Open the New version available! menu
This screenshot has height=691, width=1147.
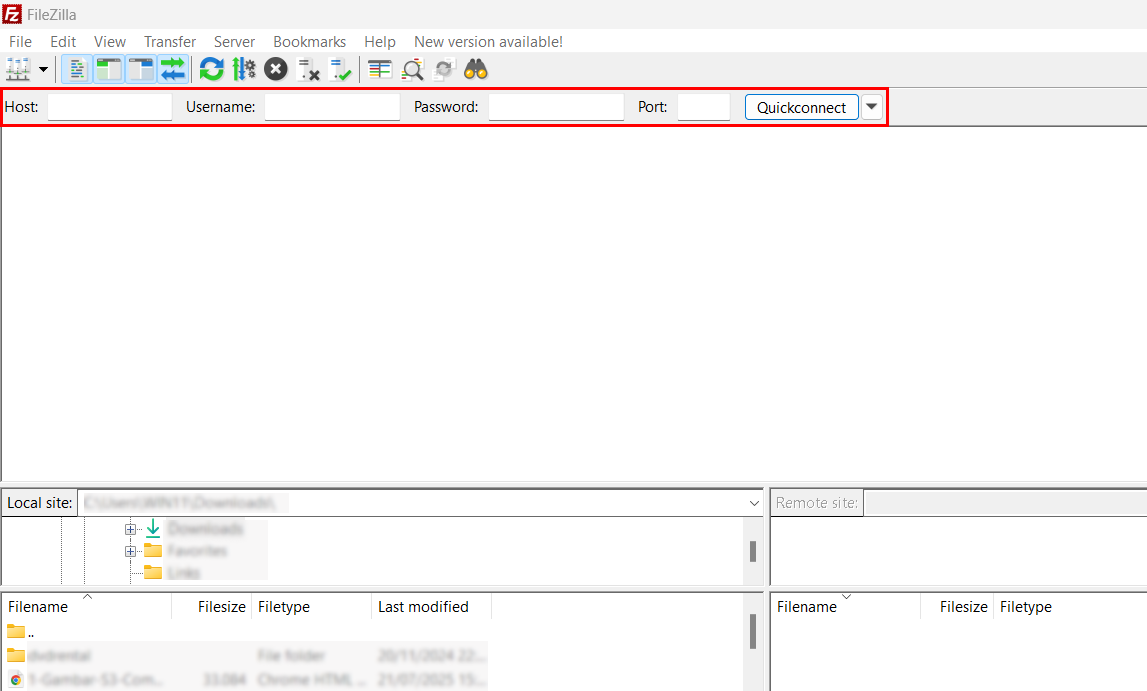point(489,42)
